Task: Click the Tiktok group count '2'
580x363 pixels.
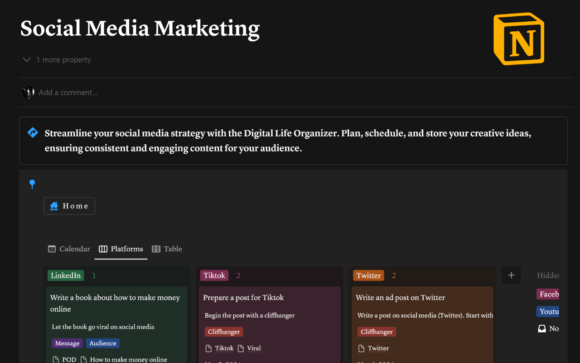Action: click(x=238, y=275)
